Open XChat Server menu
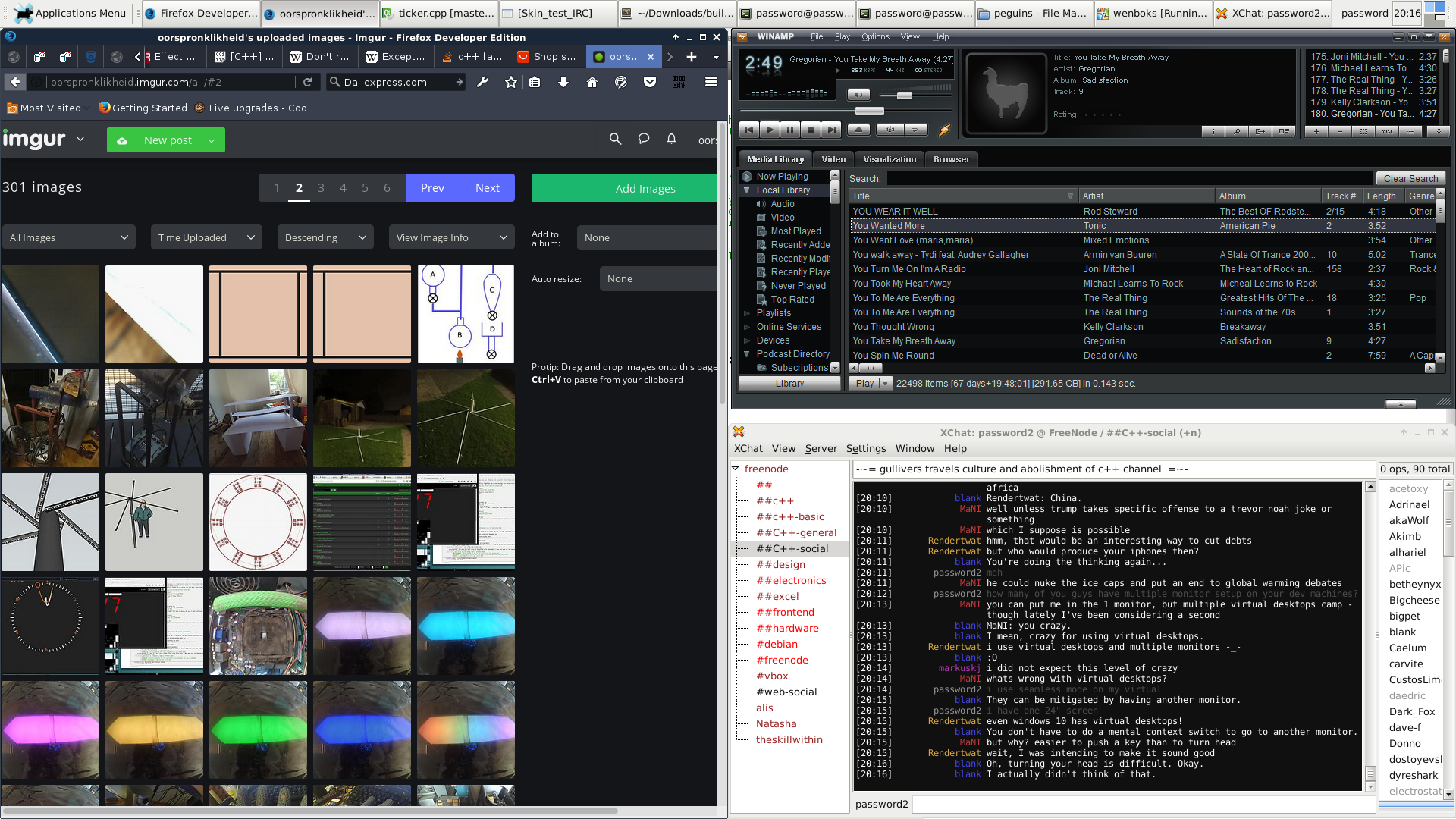The image size is (1456, 819). point(821,448)
